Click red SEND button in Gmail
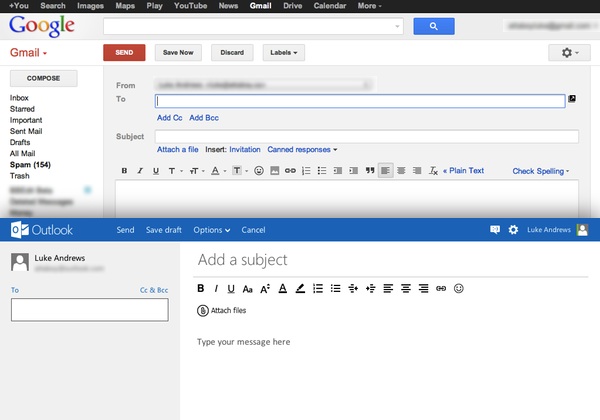600x420 pixels. point(124,52)
